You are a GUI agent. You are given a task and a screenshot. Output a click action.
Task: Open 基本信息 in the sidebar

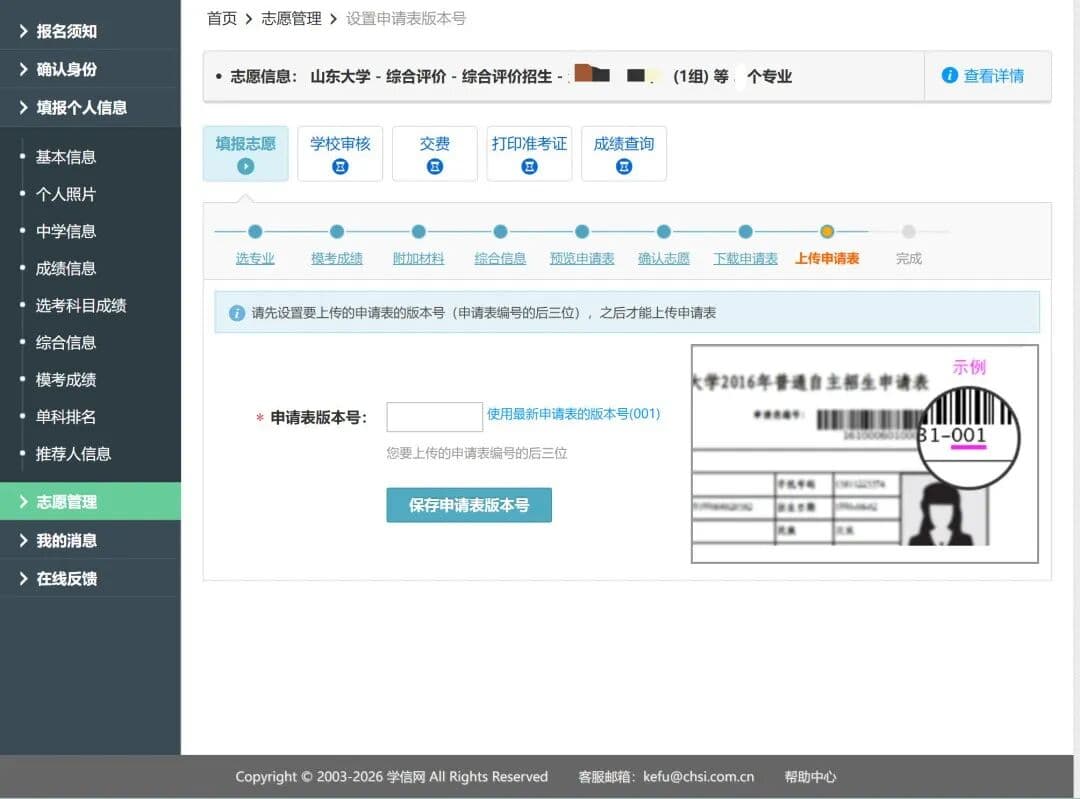tap(66, 157)
